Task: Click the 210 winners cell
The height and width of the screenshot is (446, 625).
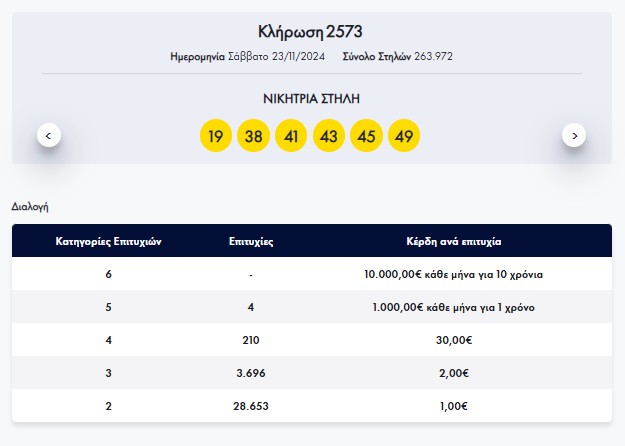Action: [x=251, y=340]
